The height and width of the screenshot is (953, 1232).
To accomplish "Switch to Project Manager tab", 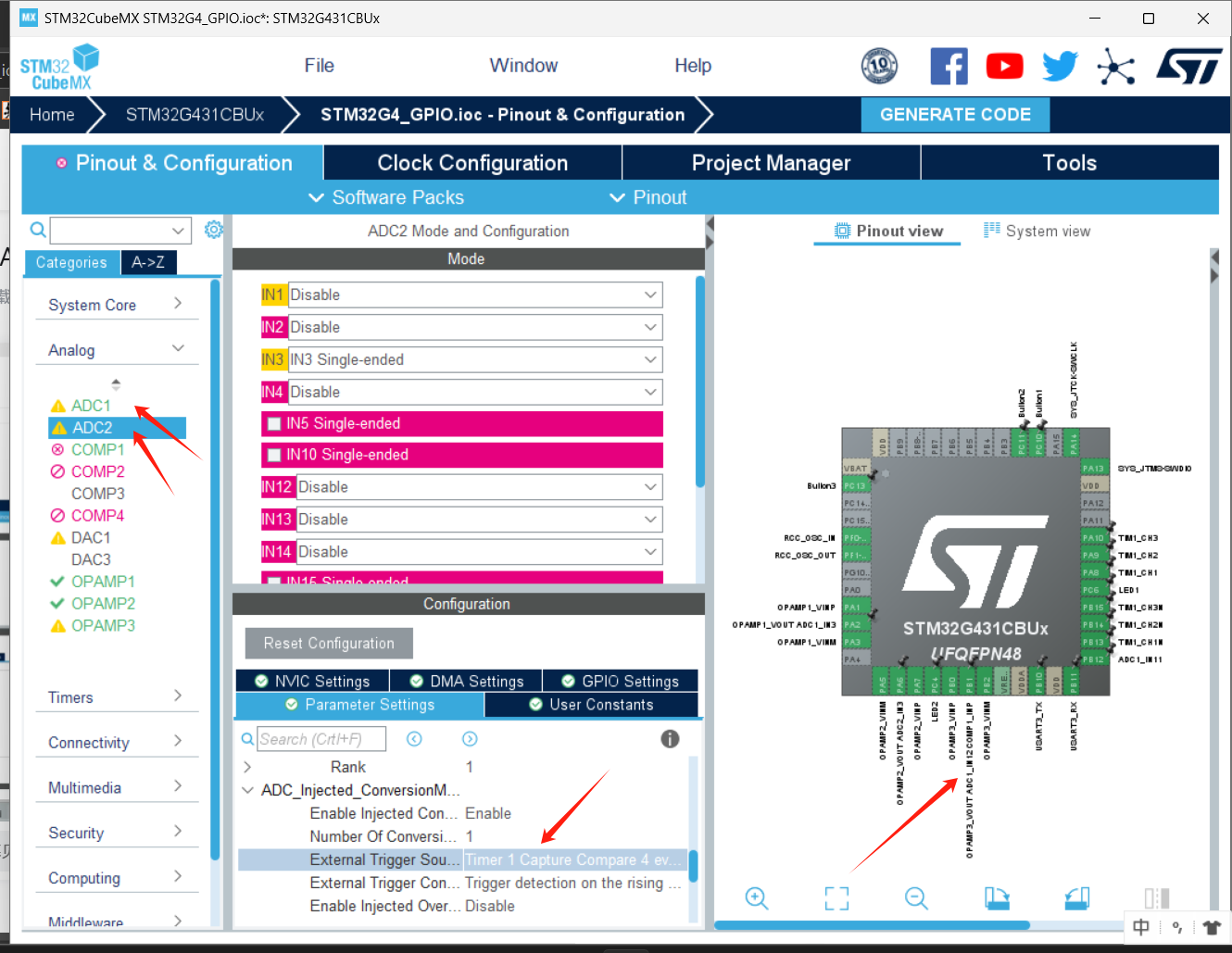I will [x=771, y=163].
